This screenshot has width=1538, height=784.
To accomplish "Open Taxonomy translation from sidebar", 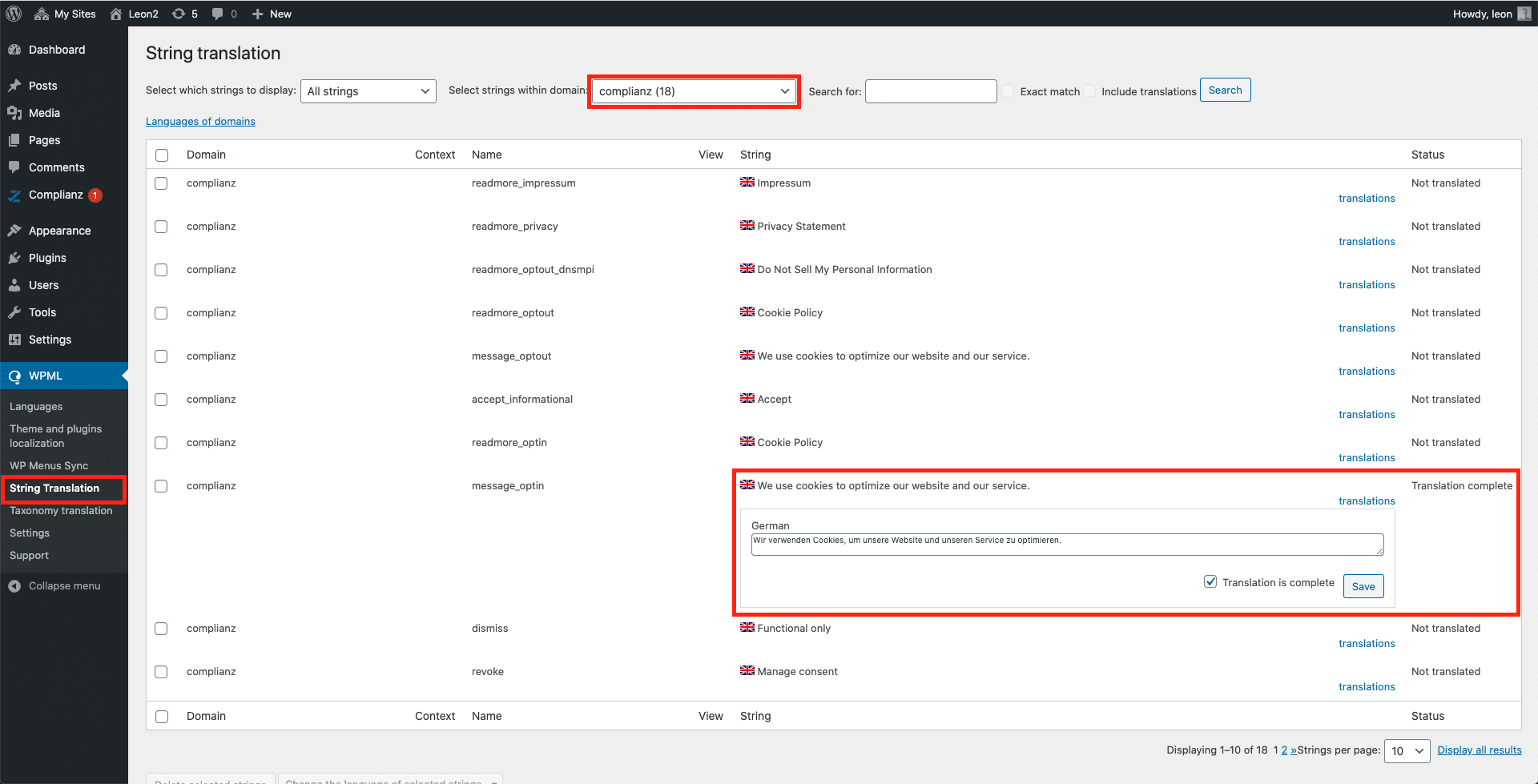I will pyautogui.click(x=61, y=510).
